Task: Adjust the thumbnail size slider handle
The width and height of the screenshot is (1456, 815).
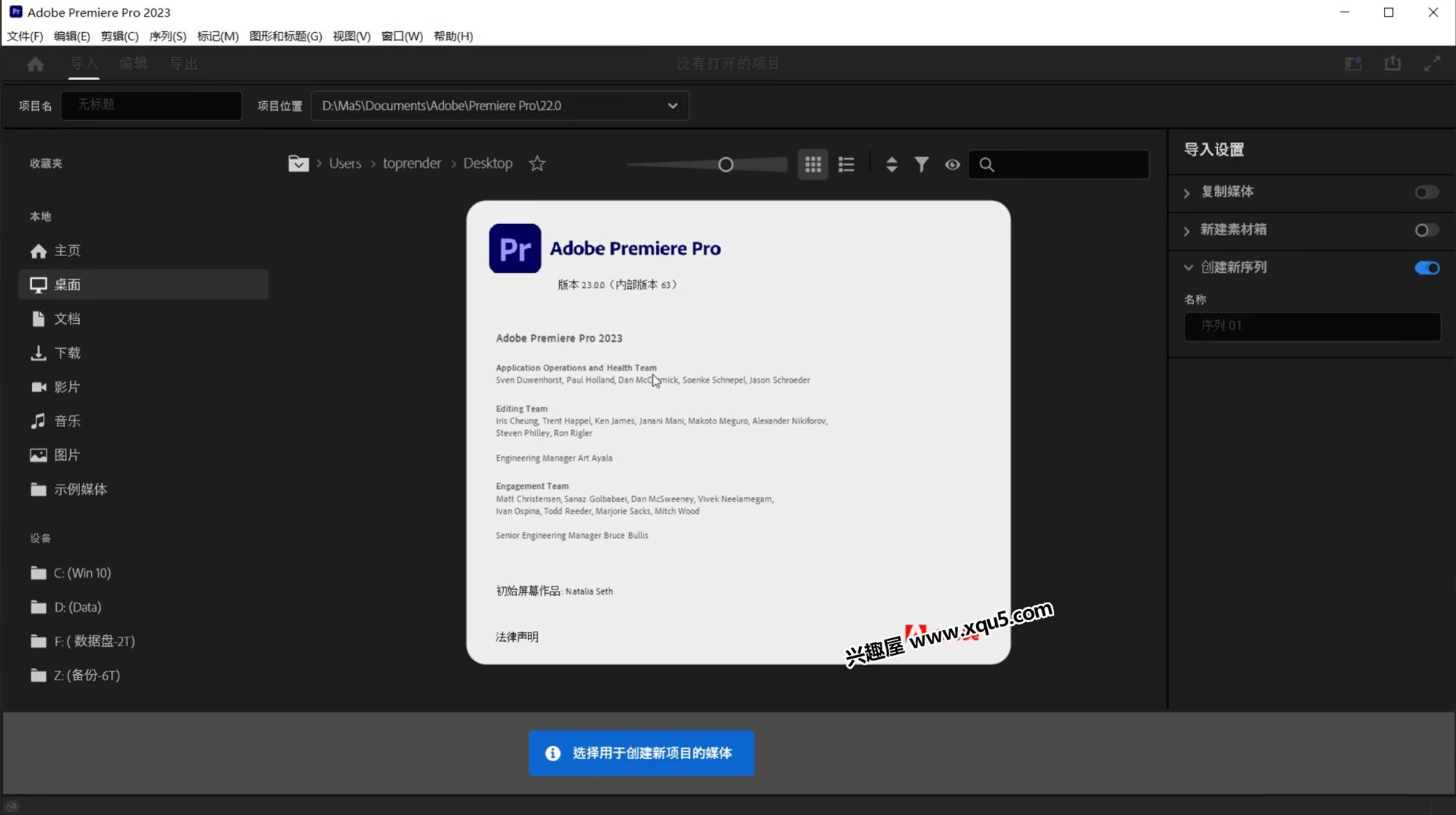Action: click(x=725, y=165)
